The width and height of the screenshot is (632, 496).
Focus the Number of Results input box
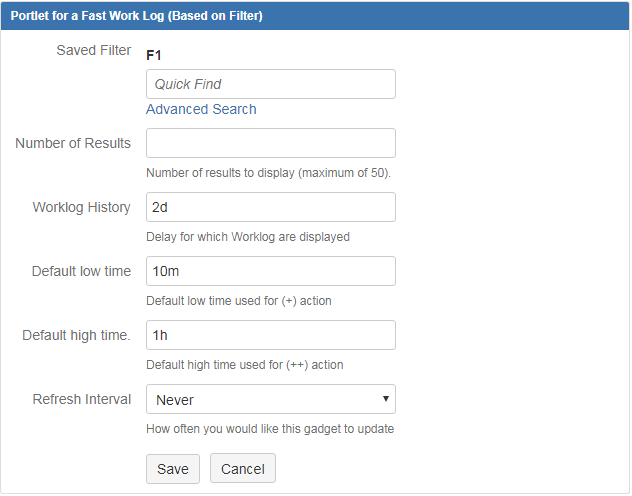270,143
